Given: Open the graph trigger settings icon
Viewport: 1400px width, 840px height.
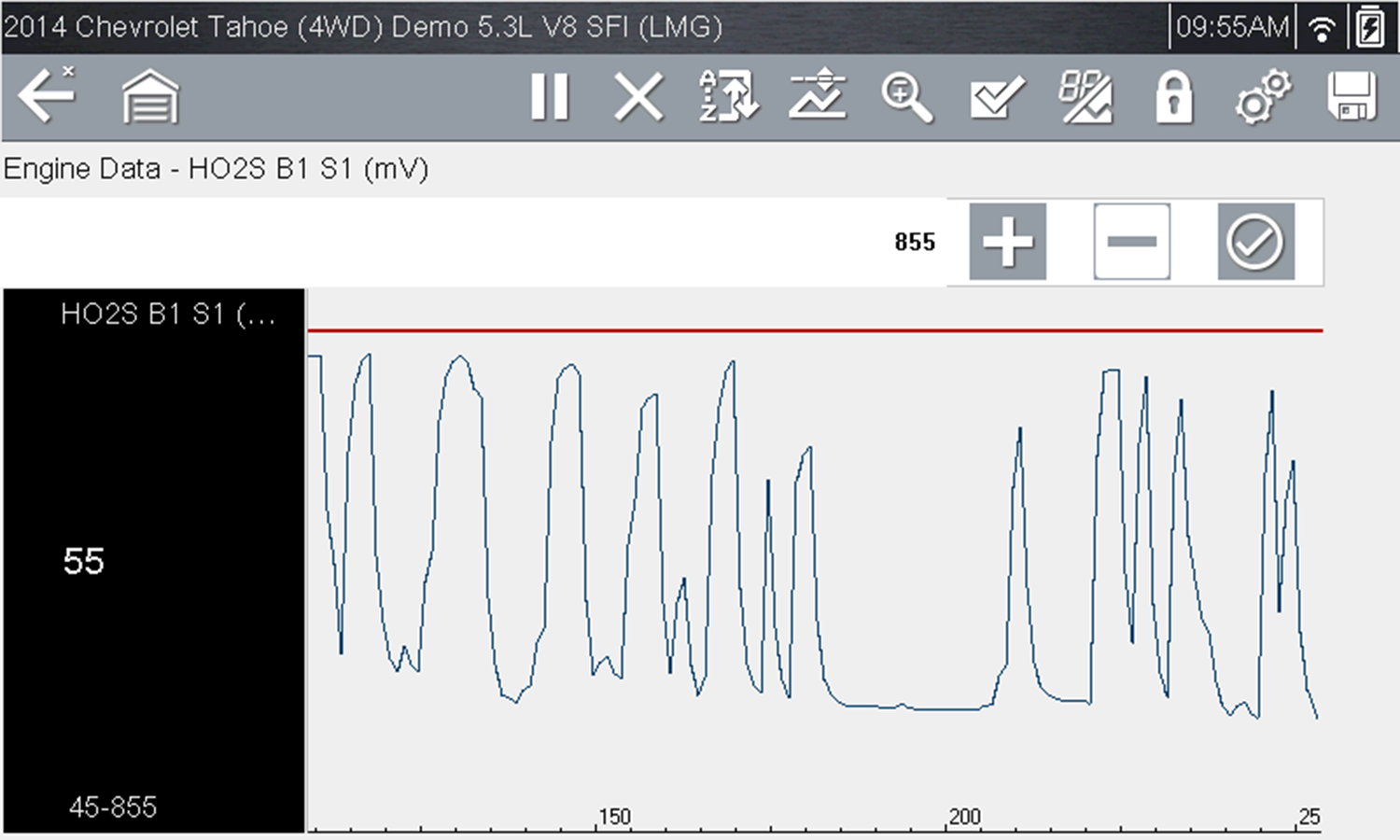Looking at the screenshot, I should coord(818,97).
